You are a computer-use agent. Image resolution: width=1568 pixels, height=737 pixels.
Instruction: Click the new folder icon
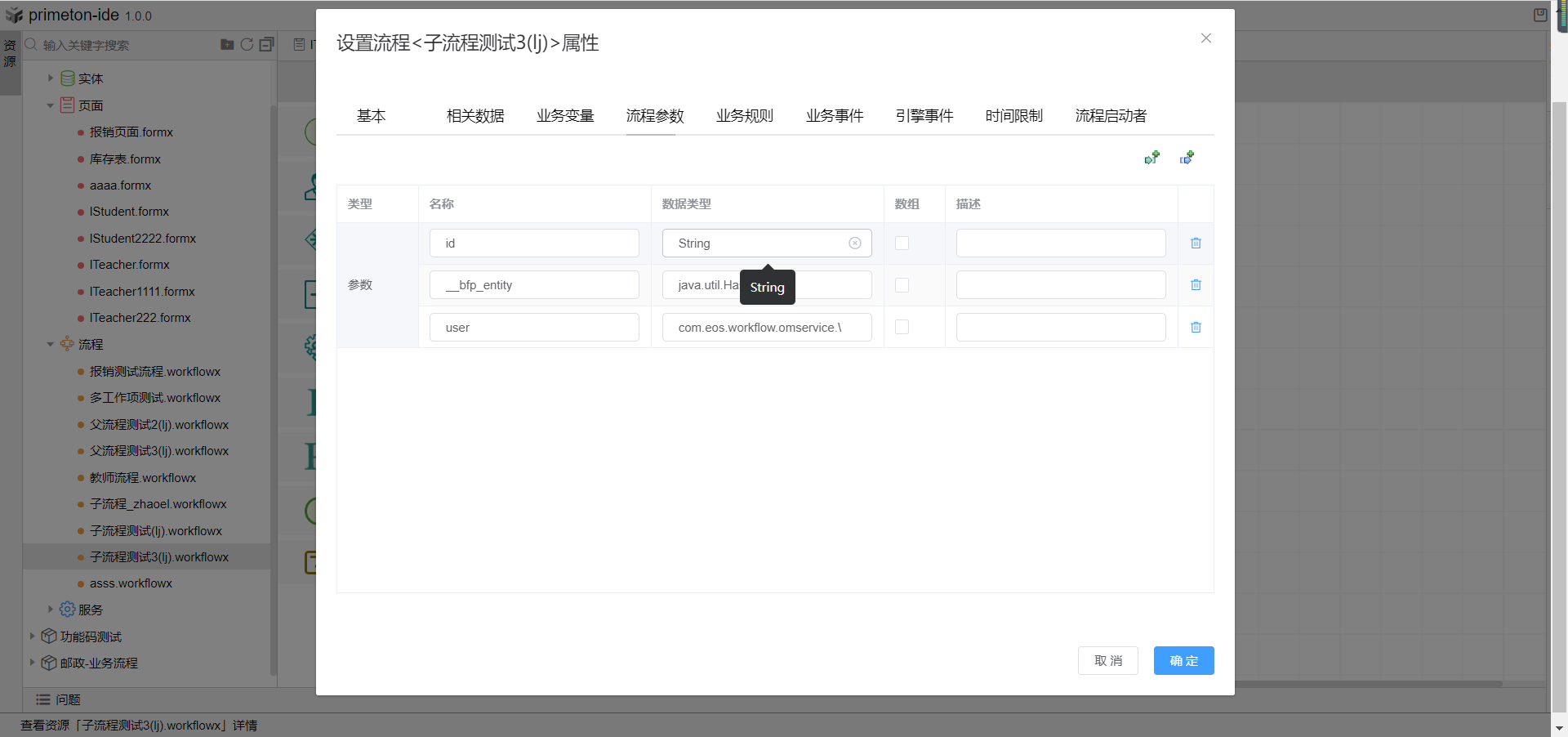(227, 45)
